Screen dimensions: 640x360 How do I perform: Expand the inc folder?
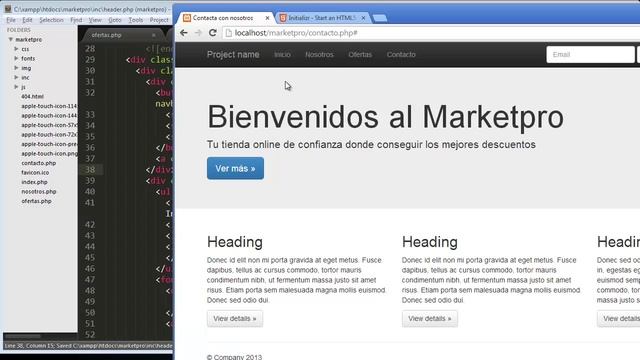pyautogui.click(x=16, y=77)
